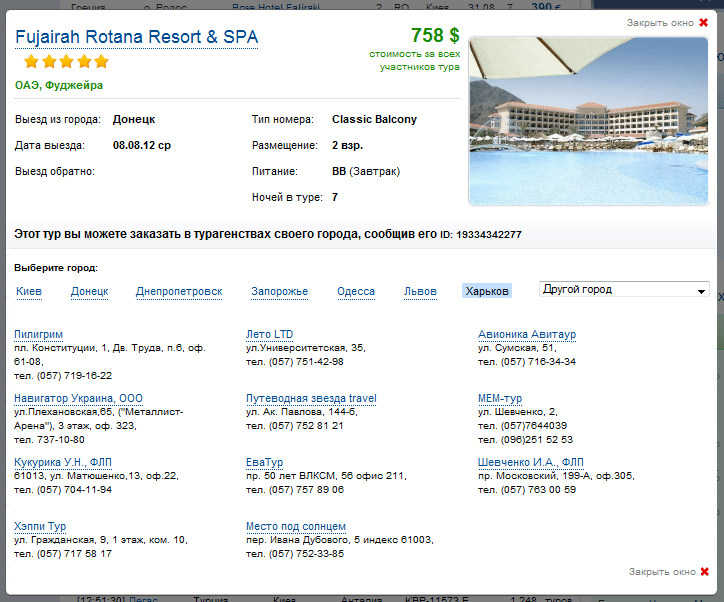Click the departure city value Донецк
Viewport: 724px width, 602px height.
pyautogui.click(x=134, y=120)
